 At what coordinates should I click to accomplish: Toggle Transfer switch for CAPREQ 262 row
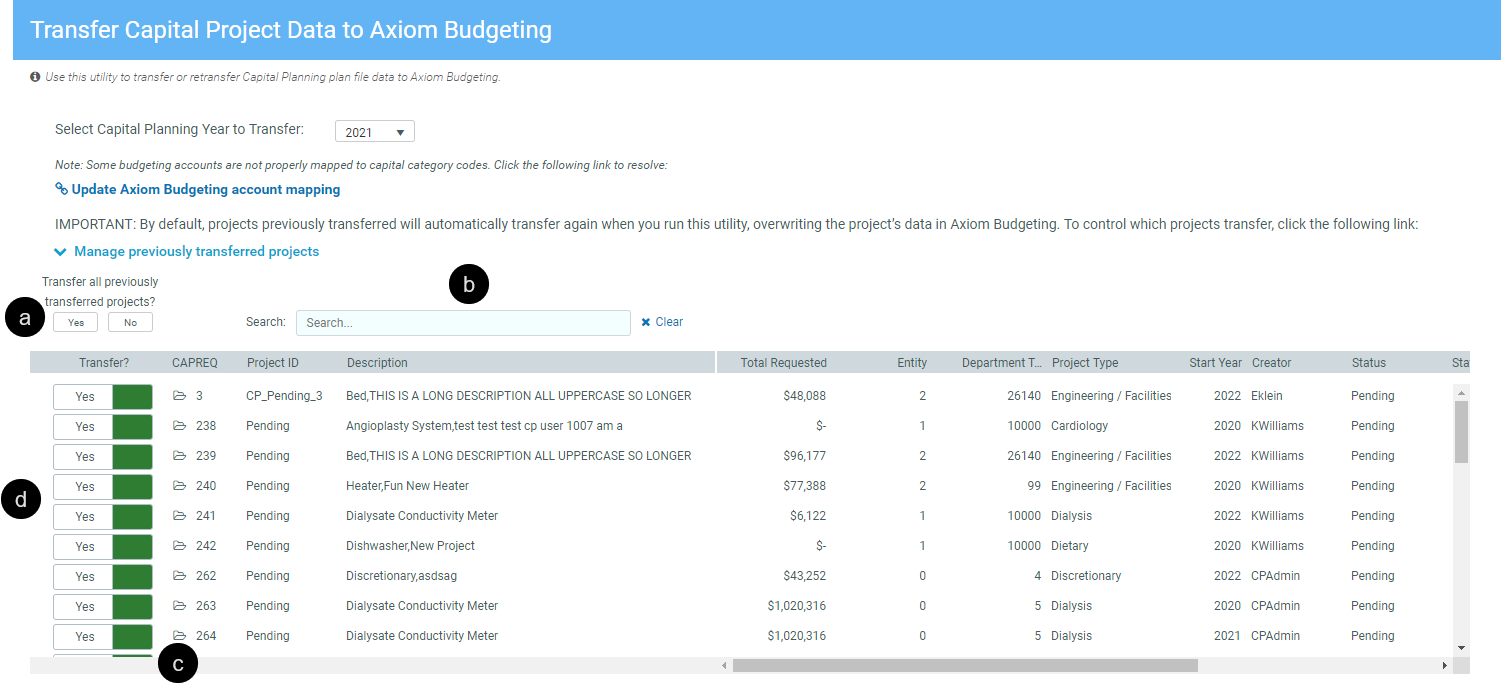(x=102, y=576)
